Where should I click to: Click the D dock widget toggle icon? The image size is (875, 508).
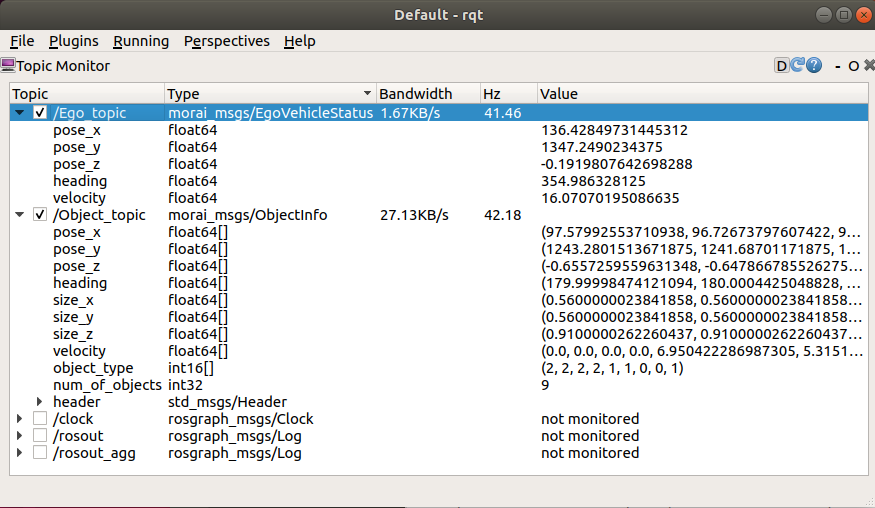pyautogui.click(x=782, y=66)
